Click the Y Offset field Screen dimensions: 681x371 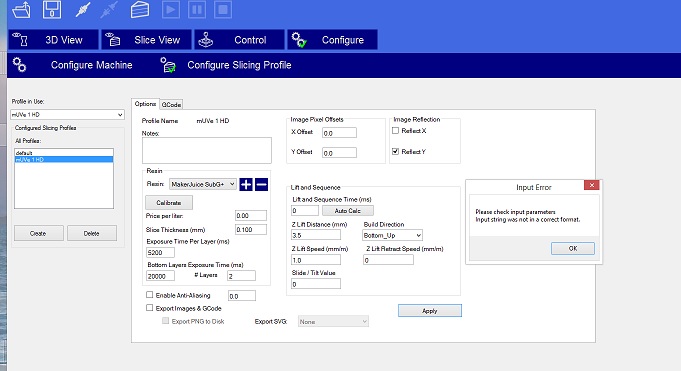[x=339, y=153]
